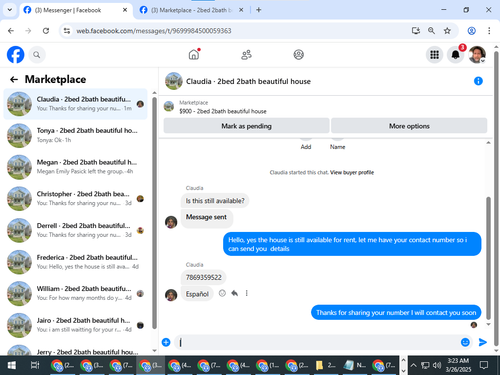
Task: Open the Windows notification center
Action: pos(484,365)
